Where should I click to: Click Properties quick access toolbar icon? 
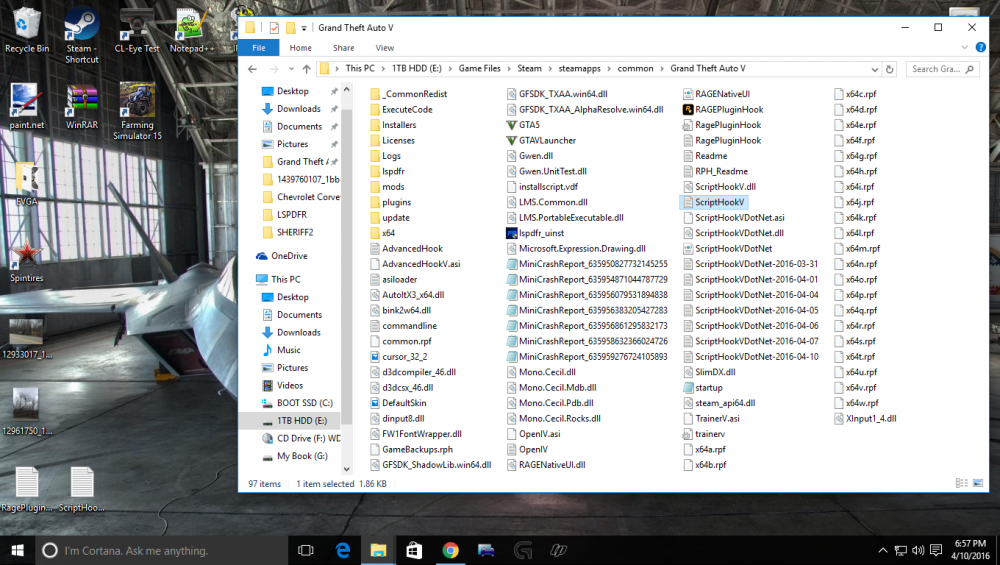pyautogui.click(x=274, y=28)
